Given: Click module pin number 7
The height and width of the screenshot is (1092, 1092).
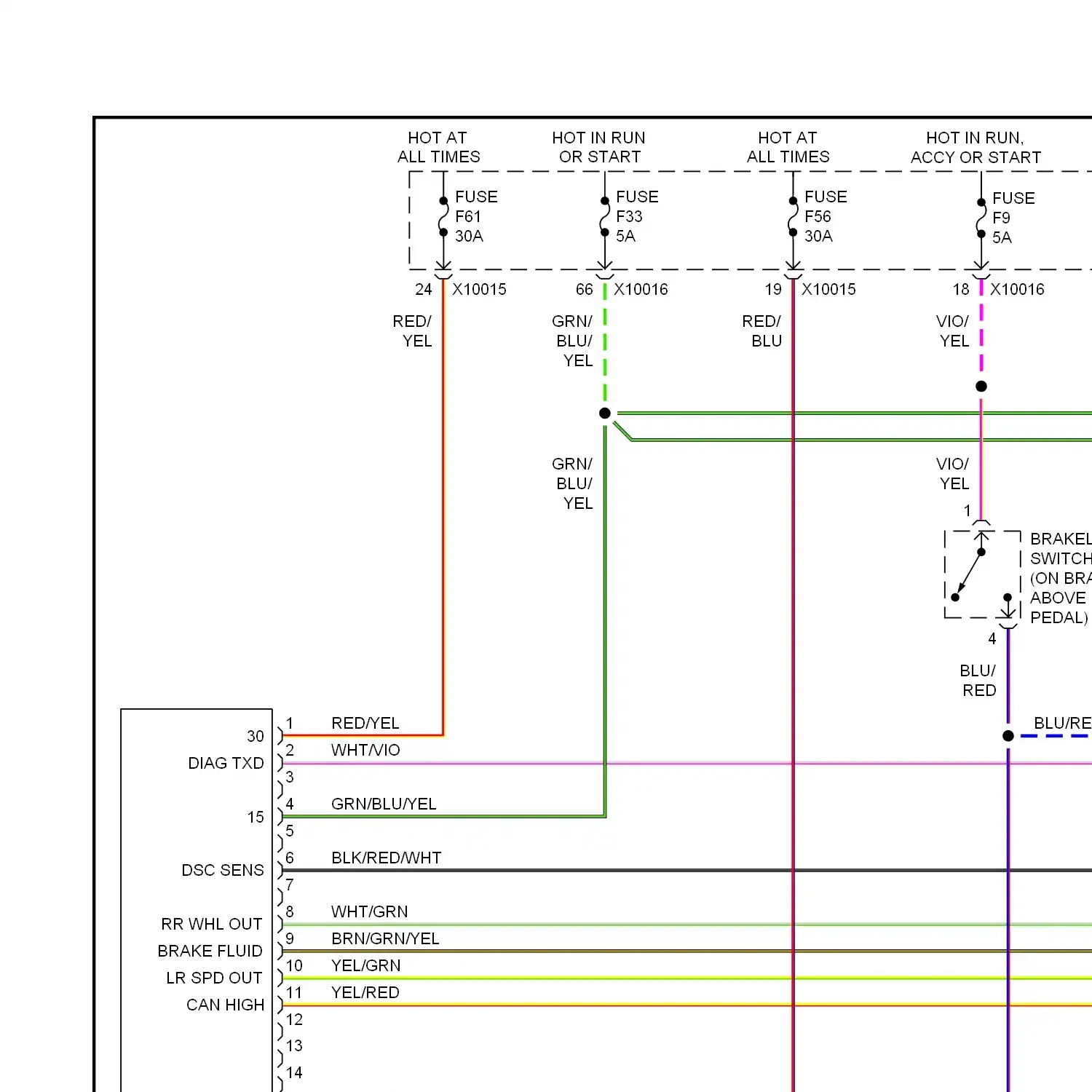Looking at the screenshot, I should tap(290, 885).
